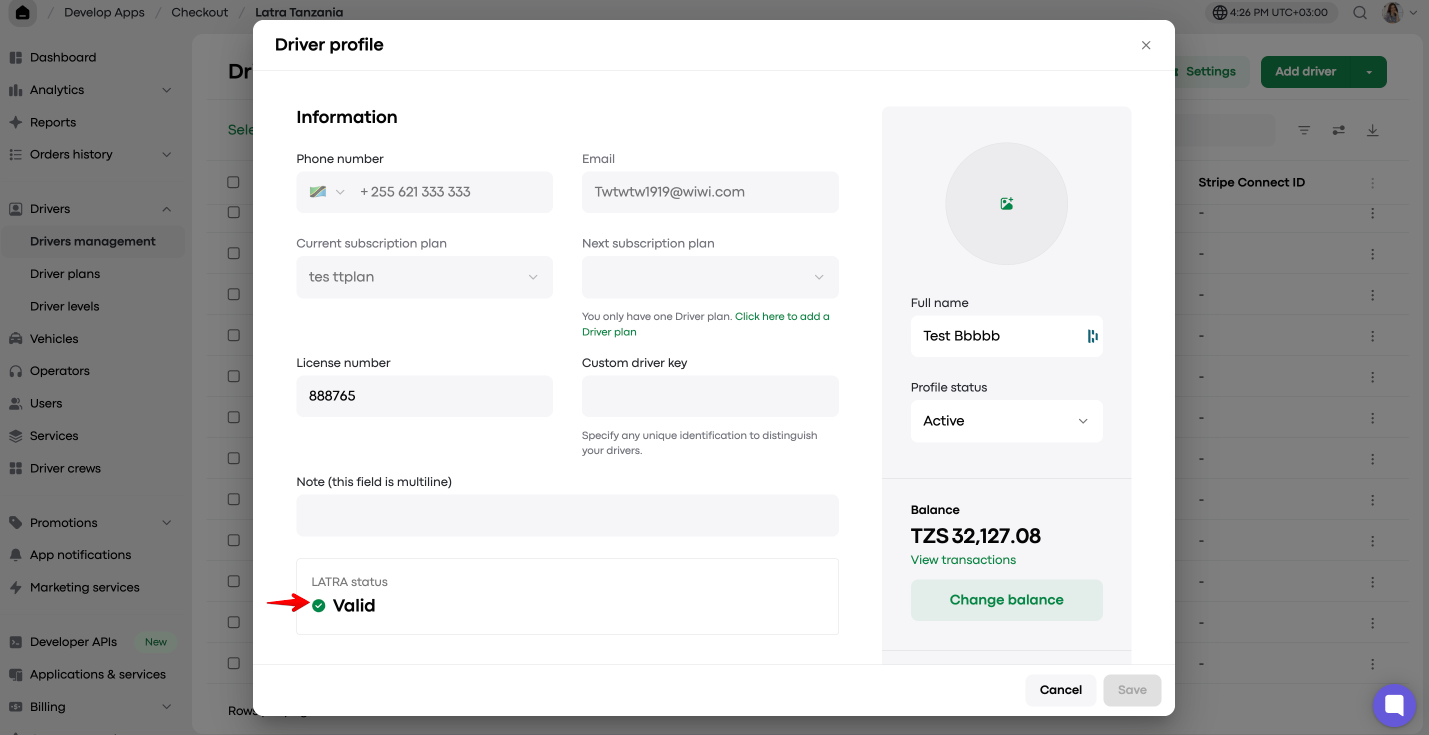Click the search magnifier icon
This screenshot has height=735, width=1429.
tap(1360, 13)
